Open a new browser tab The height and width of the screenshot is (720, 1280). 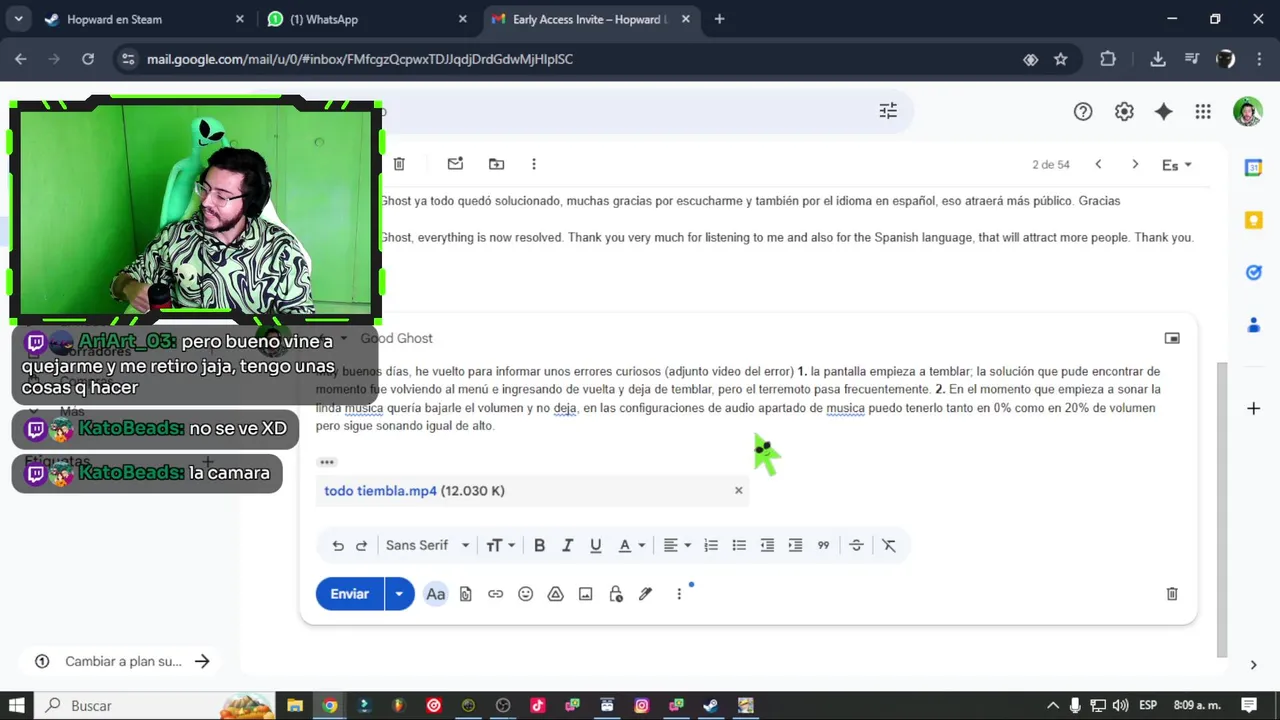(x=719, y=19)
